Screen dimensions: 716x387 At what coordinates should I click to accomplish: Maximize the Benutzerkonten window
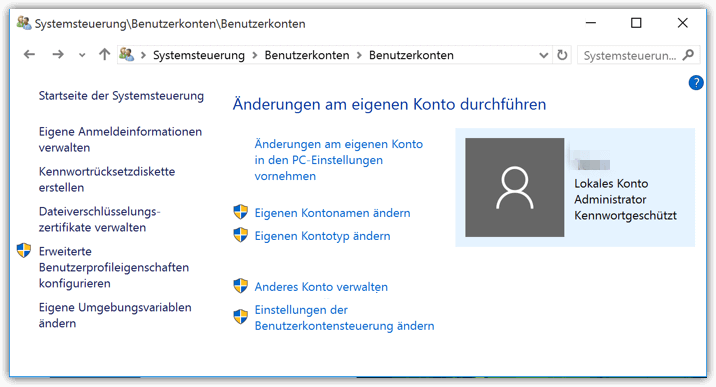click(x=636, y=23)
